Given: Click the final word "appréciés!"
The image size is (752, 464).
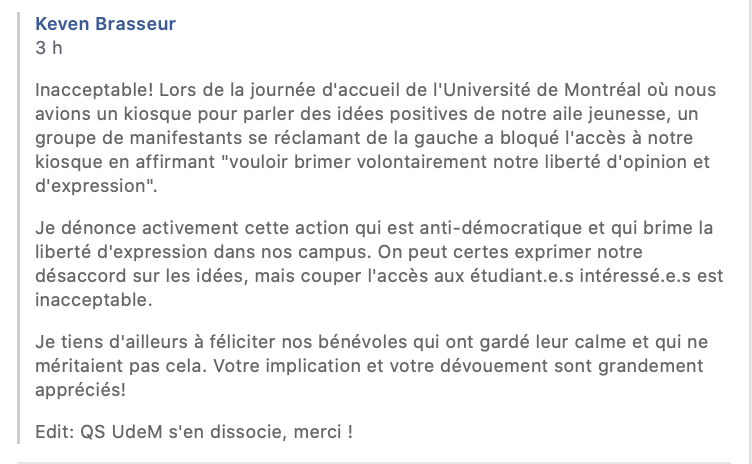Looking at the screenshot, I should [x=81, y=390].
